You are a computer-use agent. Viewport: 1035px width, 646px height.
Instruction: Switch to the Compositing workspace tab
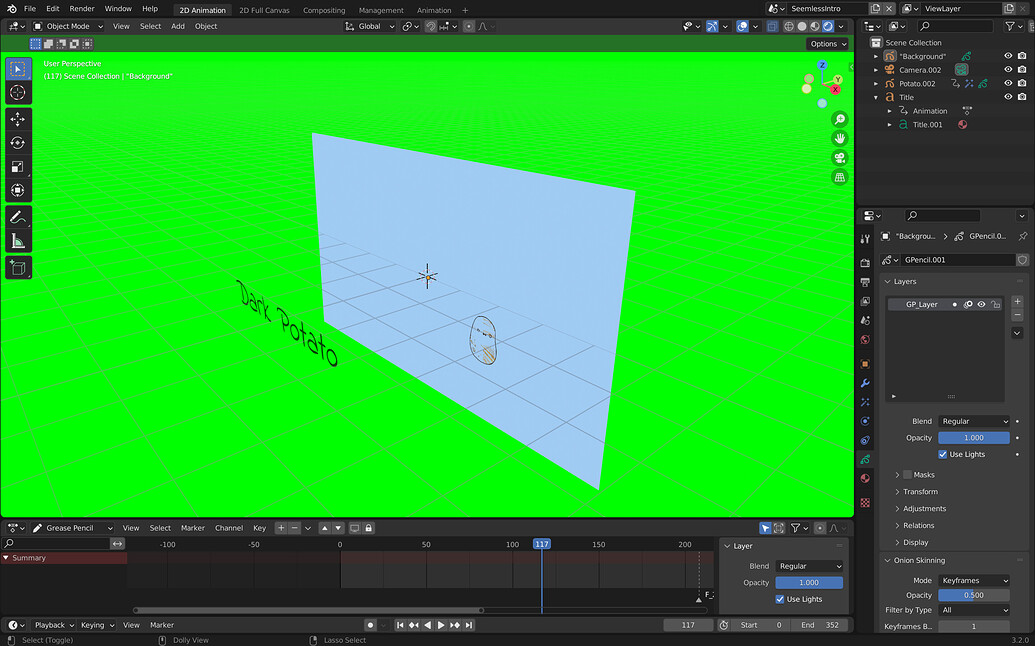[323, 9]
